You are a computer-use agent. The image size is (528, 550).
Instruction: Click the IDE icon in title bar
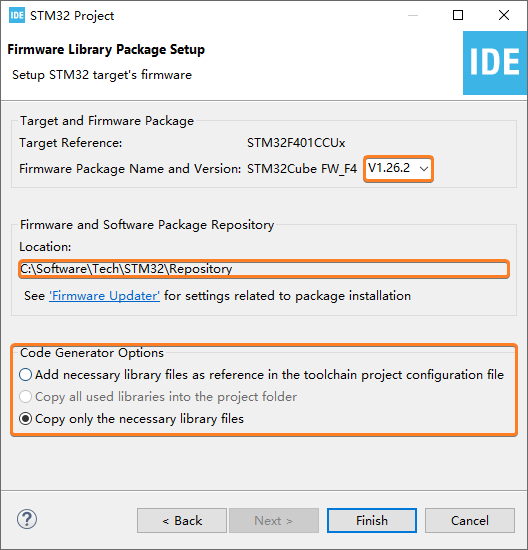click(x=17, y=16)
